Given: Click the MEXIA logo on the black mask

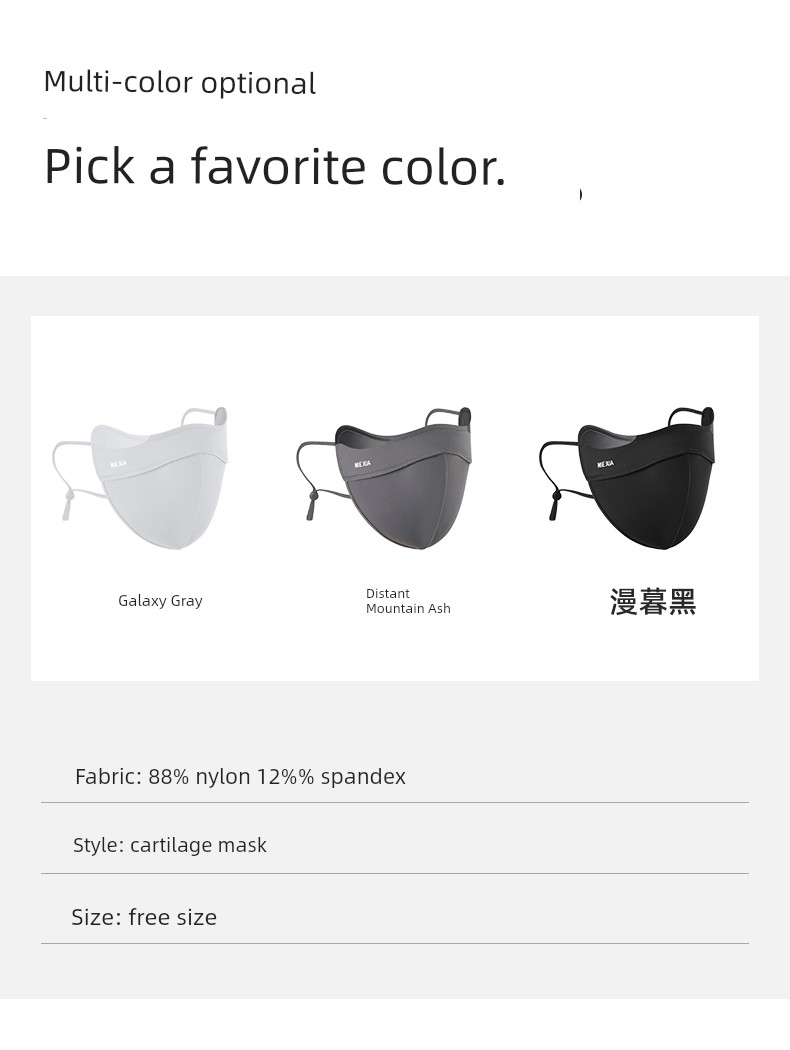Looking at the screenshot, I should point(605,463).
